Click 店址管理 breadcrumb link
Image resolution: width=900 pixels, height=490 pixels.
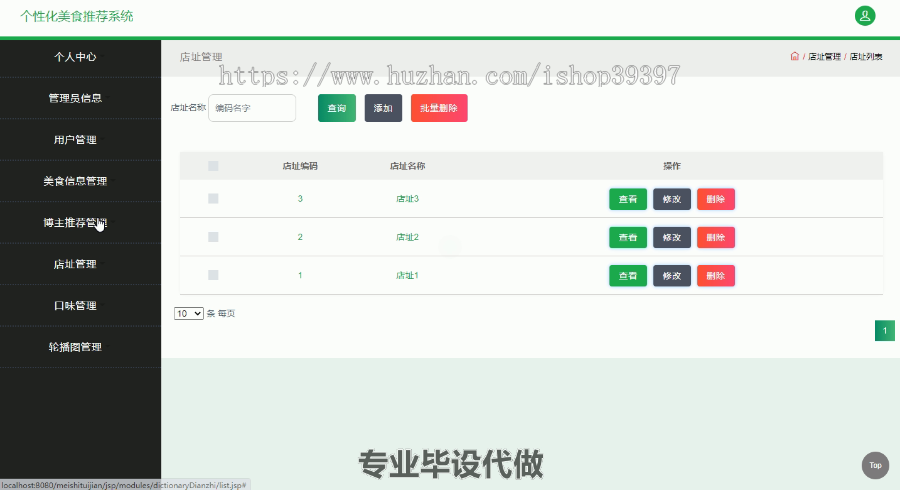click(824, 57)
